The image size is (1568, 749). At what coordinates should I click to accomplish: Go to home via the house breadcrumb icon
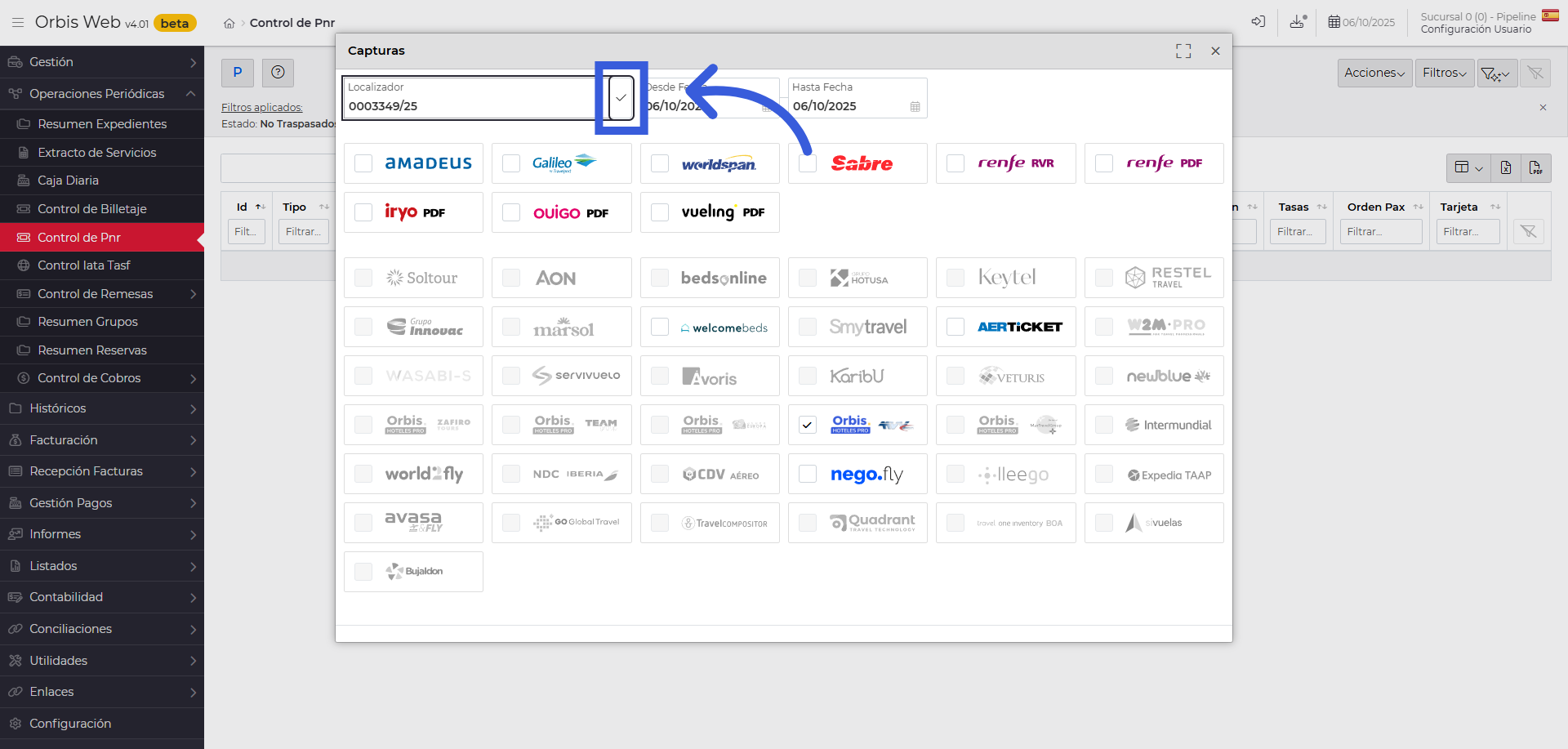click(229, 24)
